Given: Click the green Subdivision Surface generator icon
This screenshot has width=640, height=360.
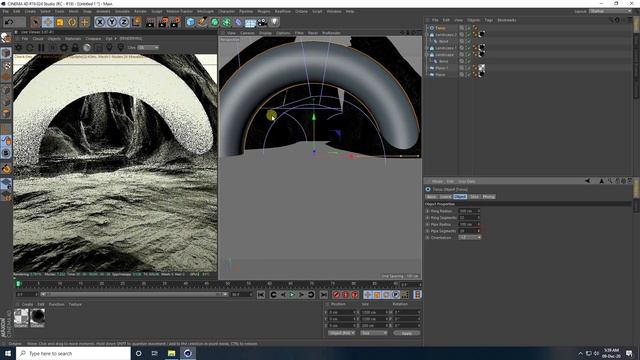Looking at the screenshot, I should [x=215, y=22].
